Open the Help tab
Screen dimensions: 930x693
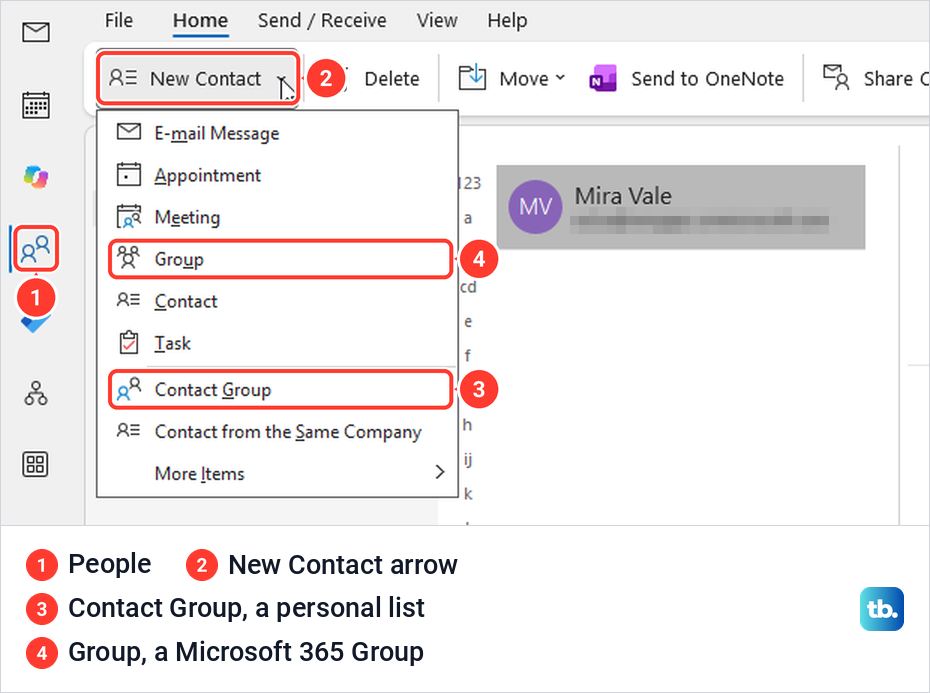pos(507,20)
